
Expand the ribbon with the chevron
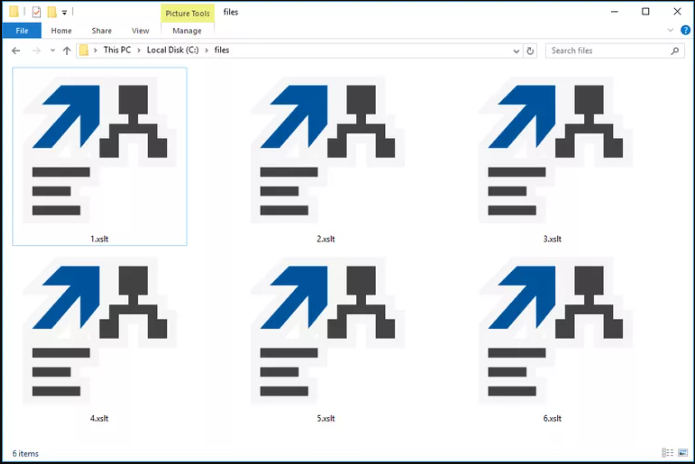tap(670, 30)
